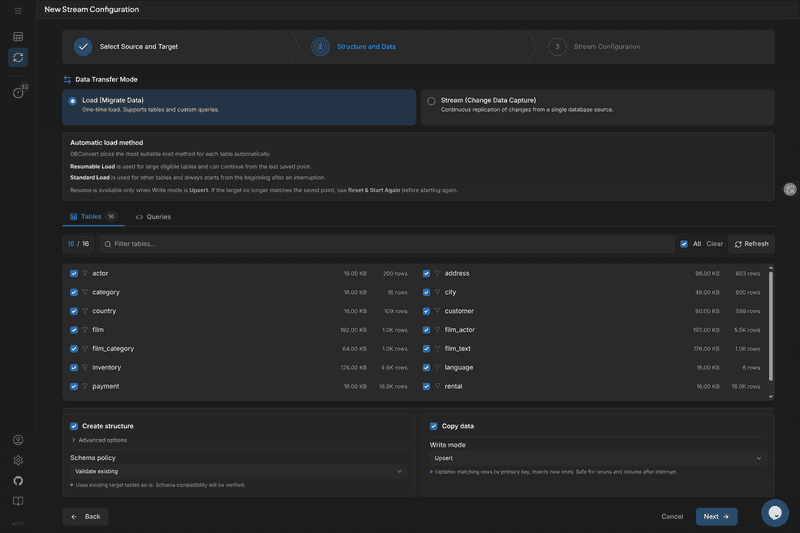Click the chat support bubble icon
This screenshot has width=800, height=533.
(774, 513)
